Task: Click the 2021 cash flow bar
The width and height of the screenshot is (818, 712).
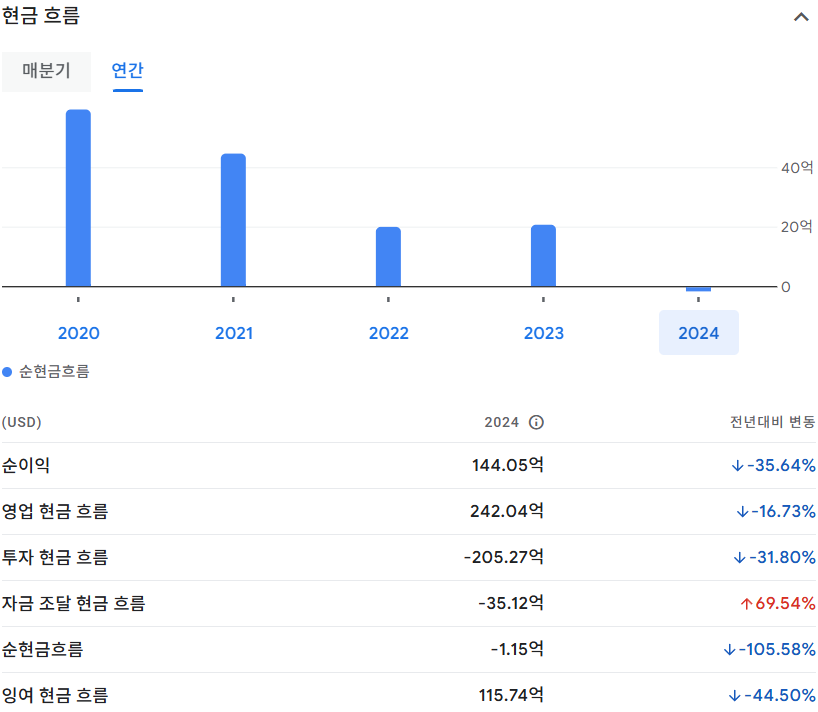Action: 233,220
